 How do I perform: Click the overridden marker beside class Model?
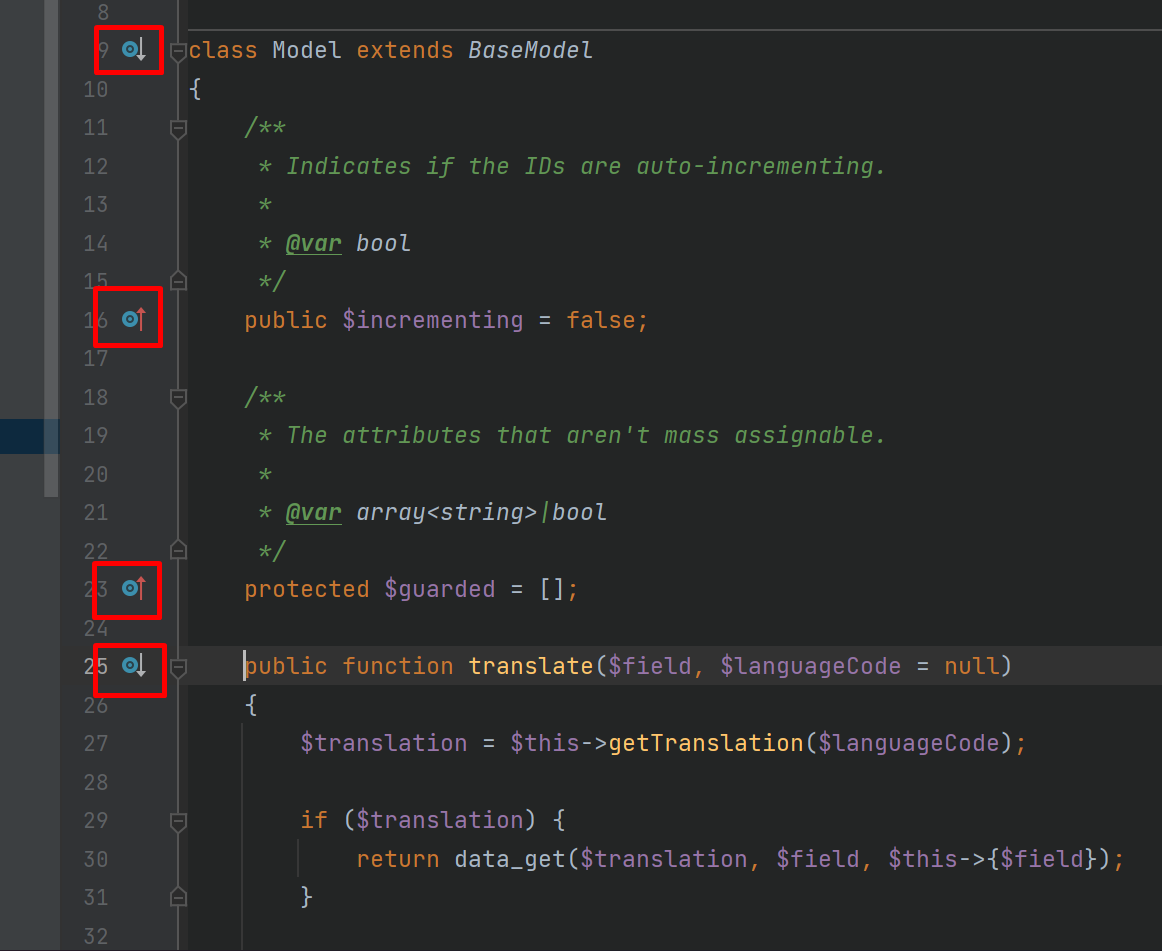[x=128, y=49]
